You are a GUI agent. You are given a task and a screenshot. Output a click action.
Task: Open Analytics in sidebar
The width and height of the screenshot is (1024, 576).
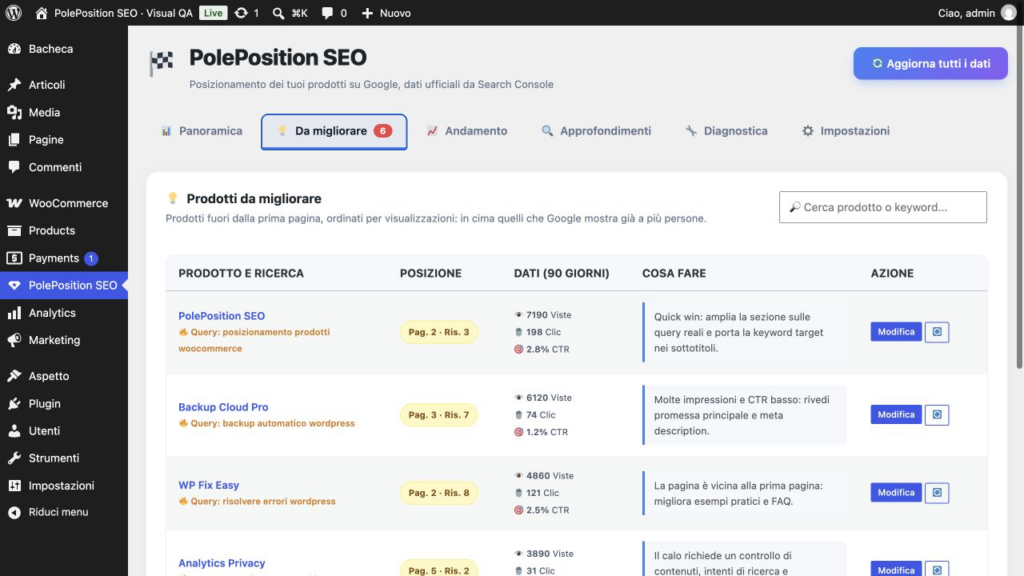64,313
